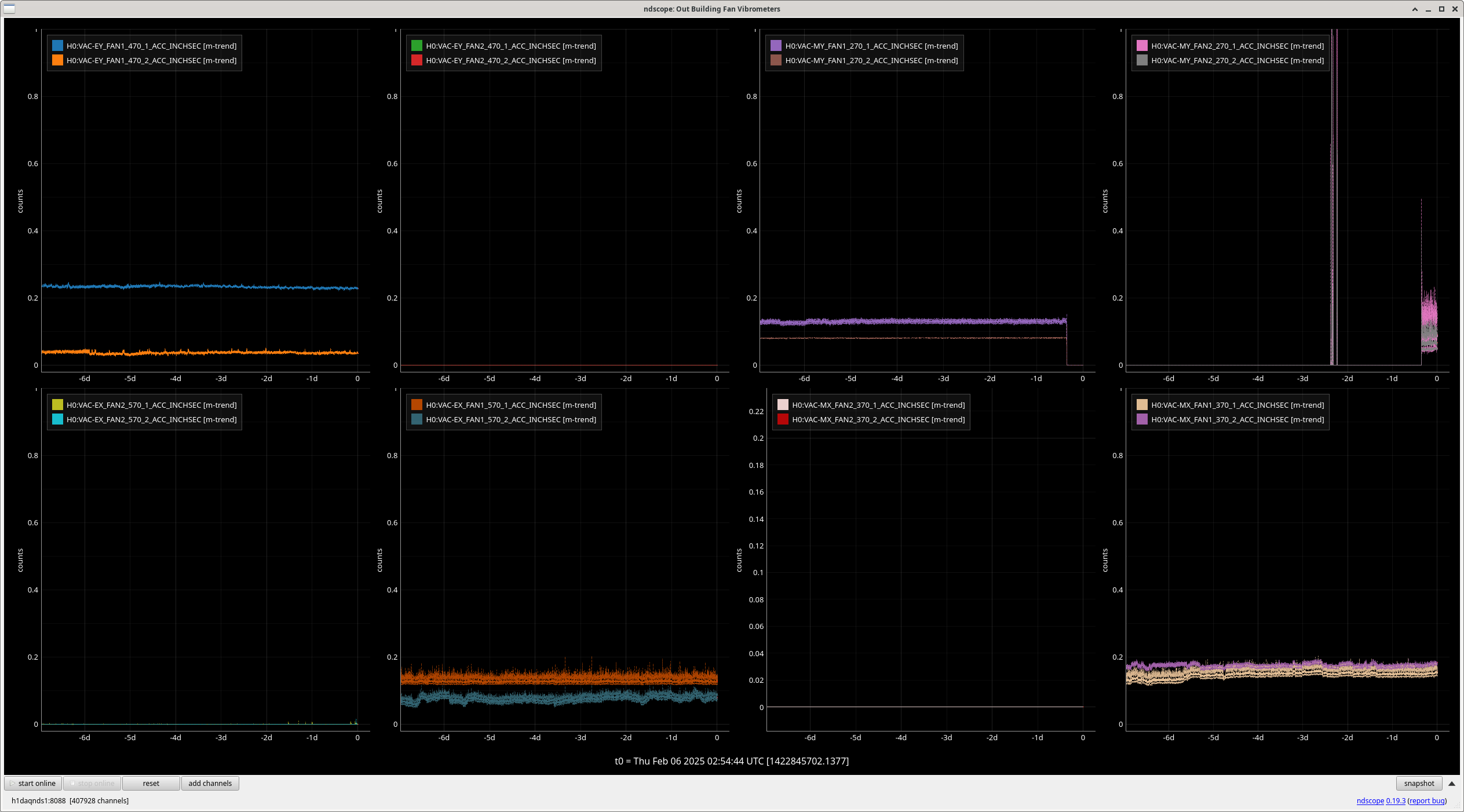Click green swatch for EY_FAN2_470_1 channel

tap(417, 46)
